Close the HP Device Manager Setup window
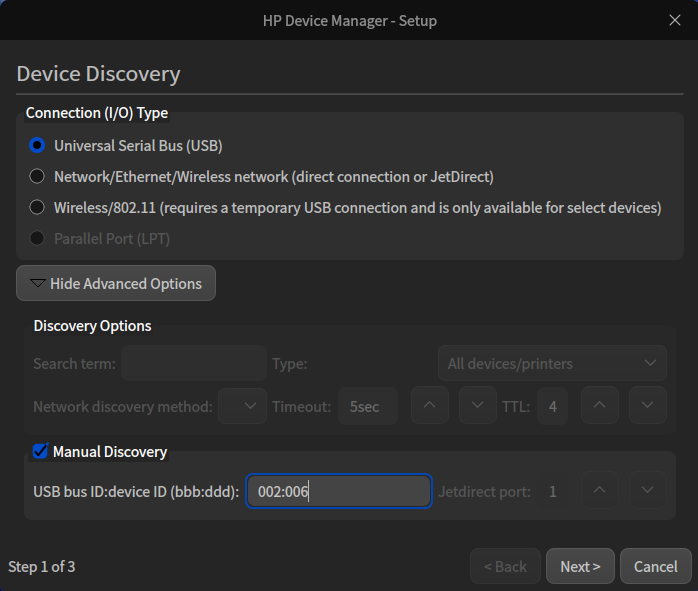 click(675, 20)
